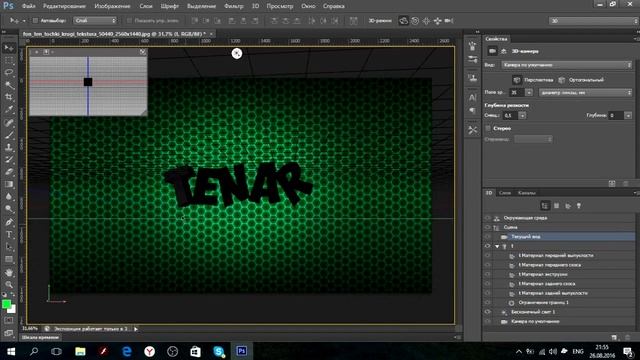640x360 pixels.
Task: Open the Фильтр menu
Action: click(x=233, y=6)
